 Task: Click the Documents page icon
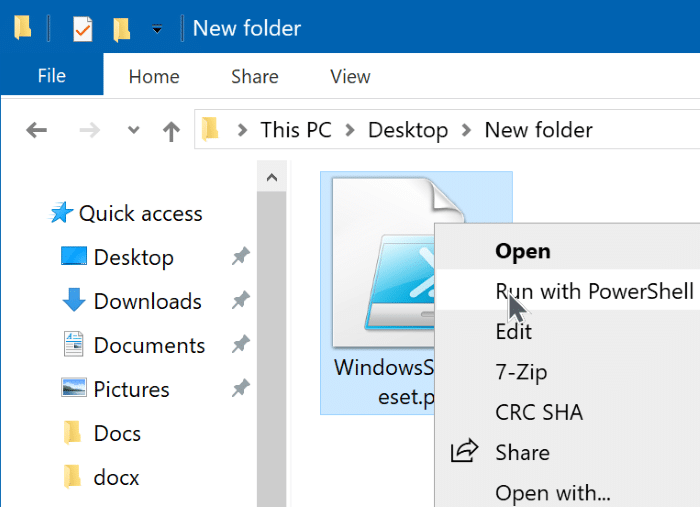74,344
